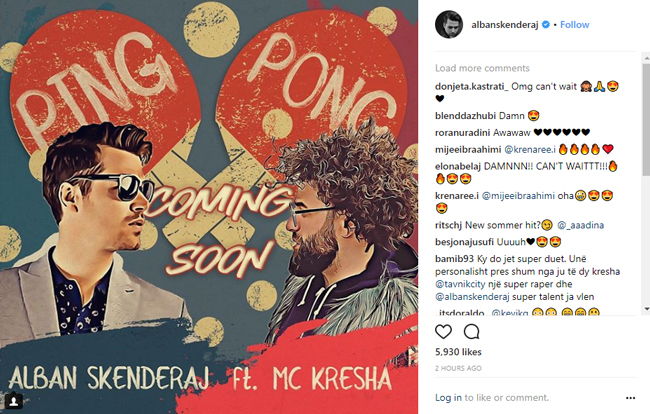
Task: Click the heart like icon
Action: 443,332
